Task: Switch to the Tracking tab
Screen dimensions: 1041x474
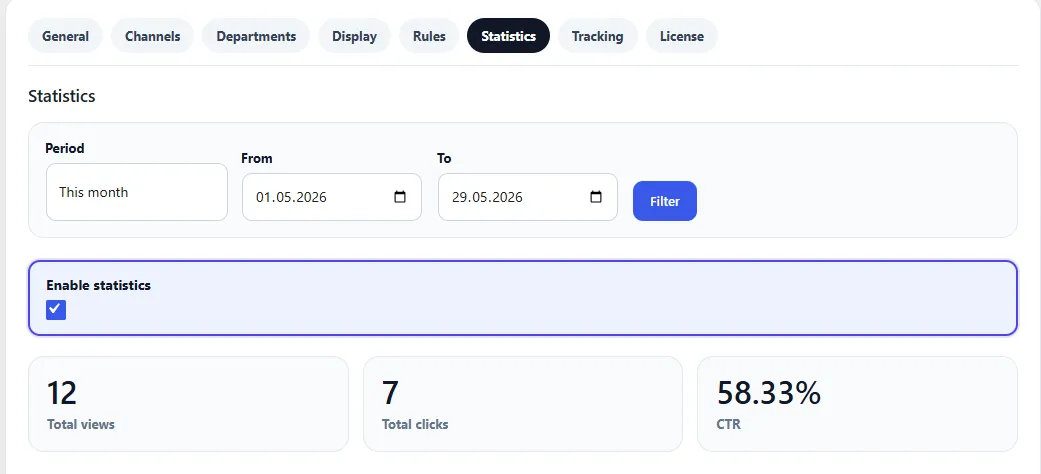Action: point(598,36)
